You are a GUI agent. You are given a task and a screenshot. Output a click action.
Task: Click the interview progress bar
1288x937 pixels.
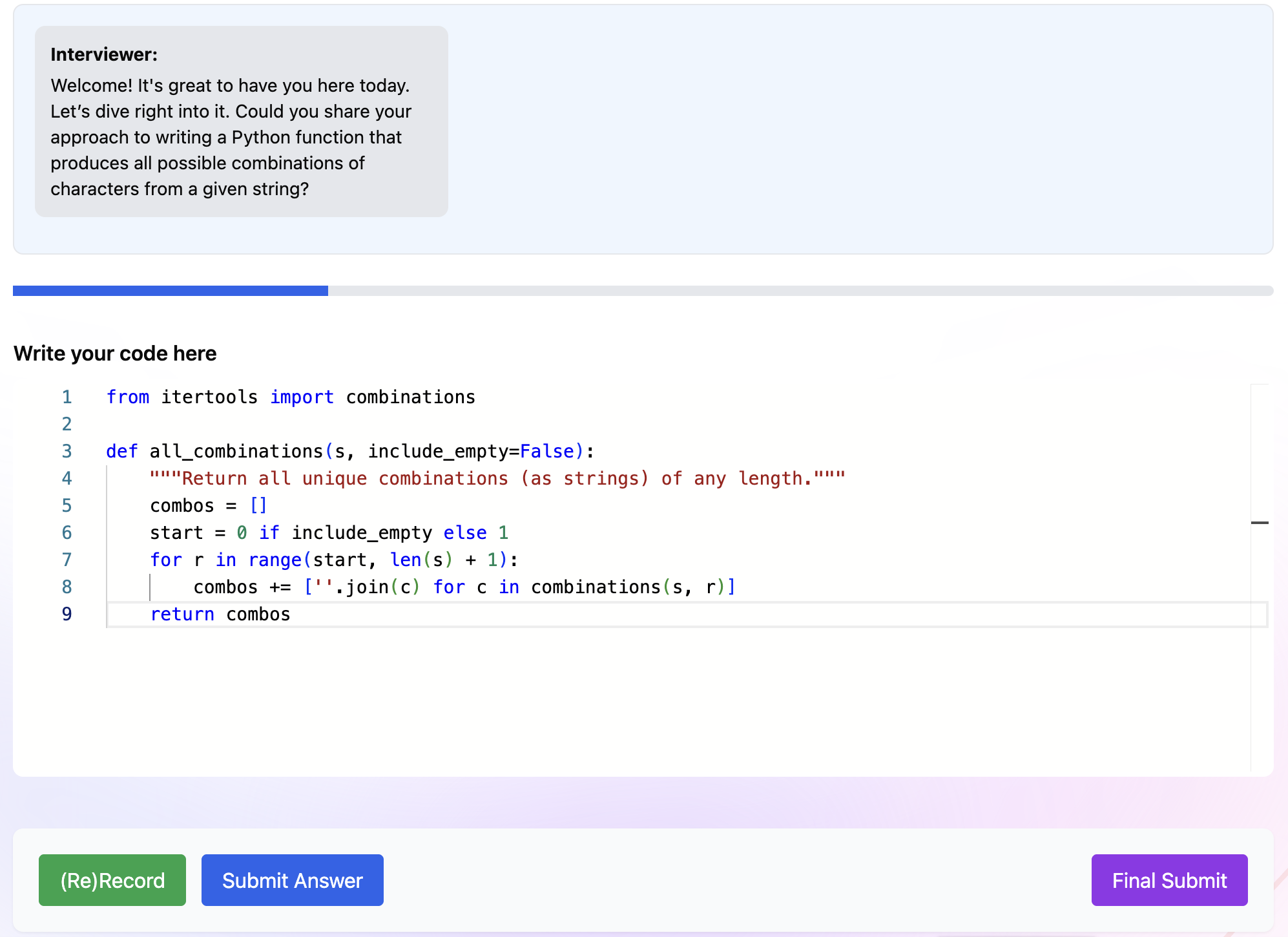click(x=643, y=291)
